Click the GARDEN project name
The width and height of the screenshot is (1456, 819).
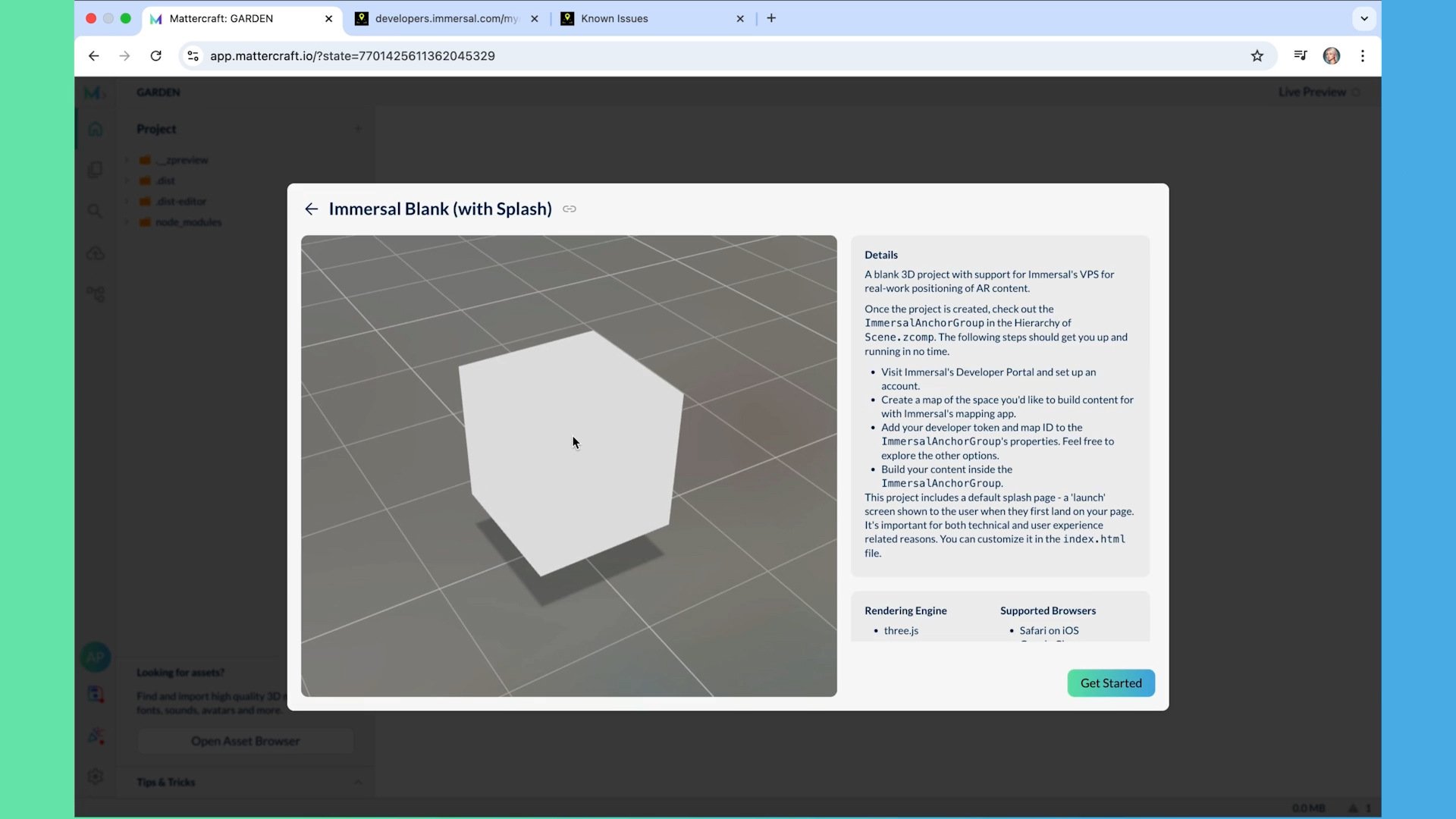pos(158,93)
